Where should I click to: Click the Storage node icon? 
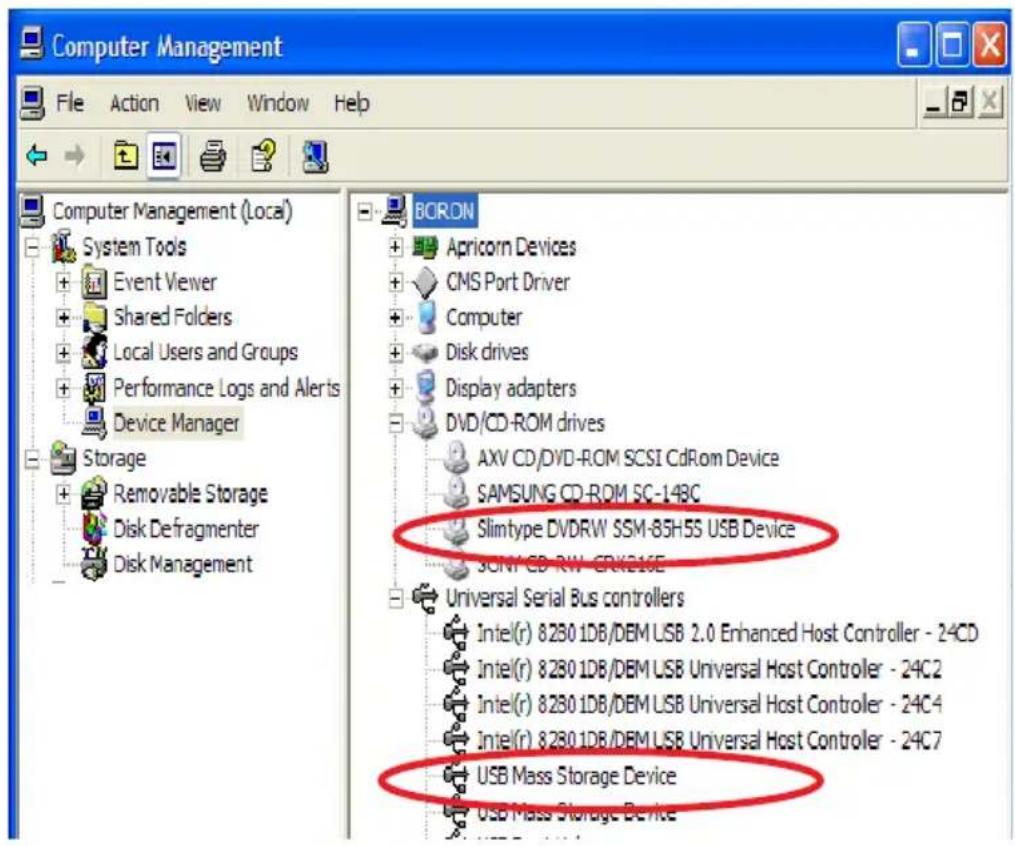click(x=63, y=458)
